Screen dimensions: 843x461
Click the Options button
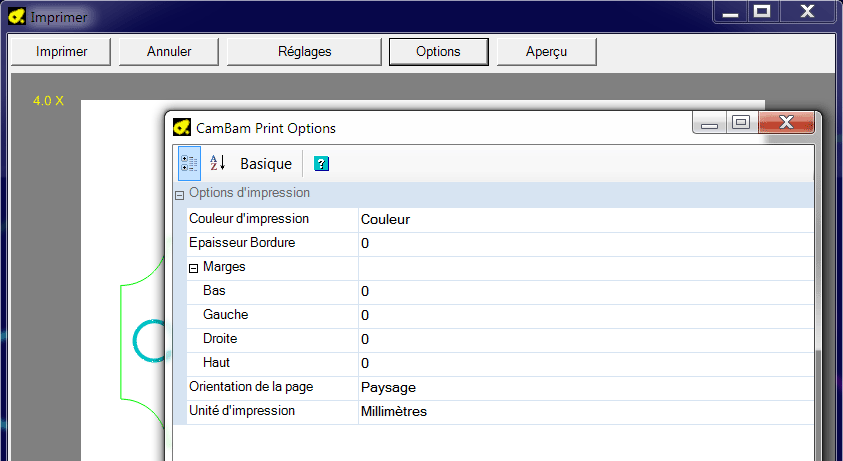click(439, 52)
